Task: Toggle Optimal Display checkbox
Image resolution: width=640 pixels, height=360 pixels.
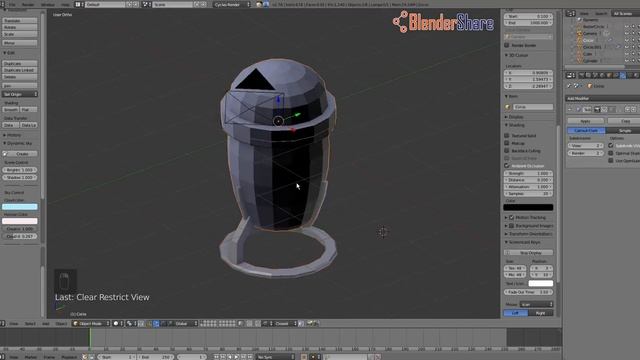Action: 611,153
